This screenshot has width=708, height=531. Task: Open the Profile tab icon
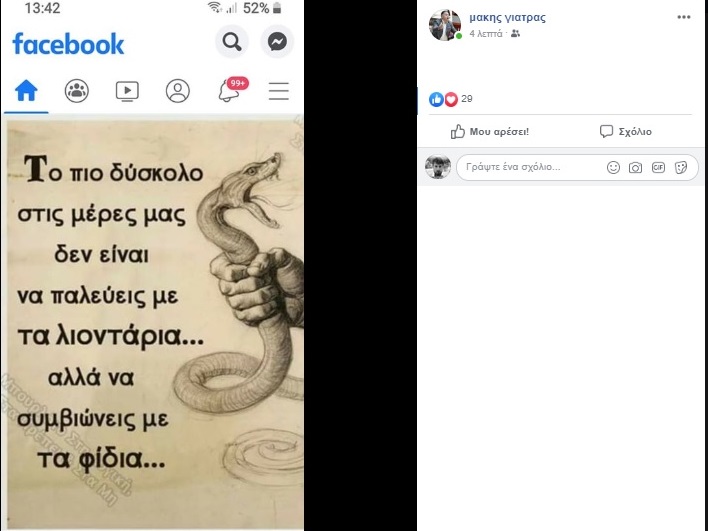click(x=178, y=91)
